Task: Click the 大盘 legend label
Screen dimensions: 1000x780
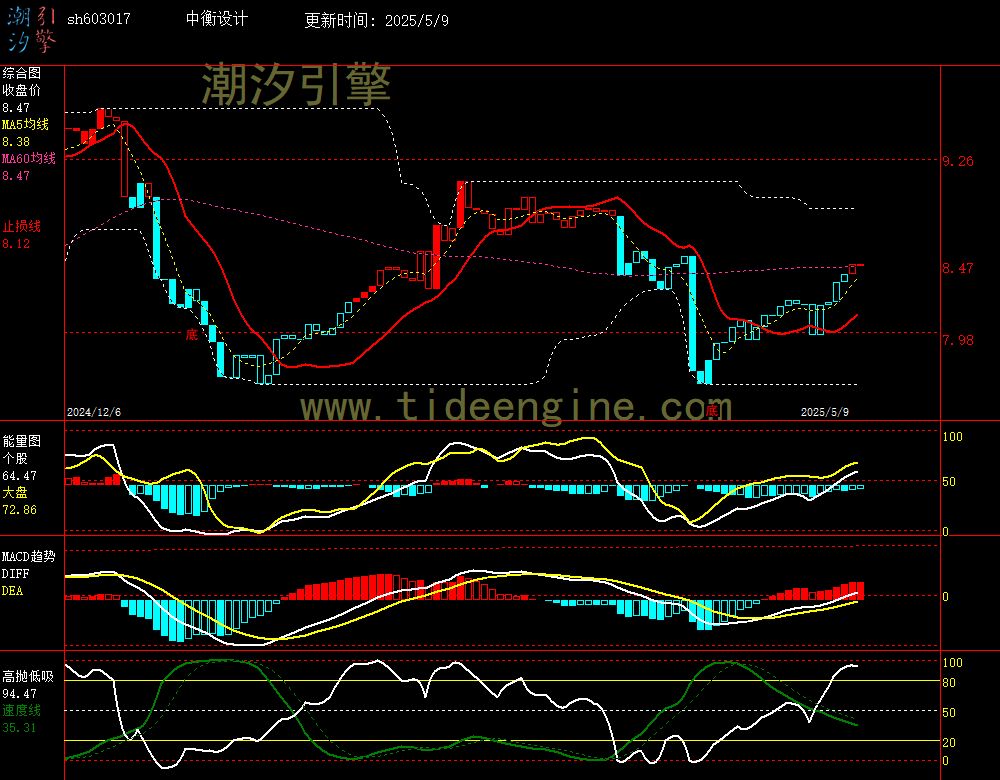Action: pyautogui.click(x=15, y=492)
